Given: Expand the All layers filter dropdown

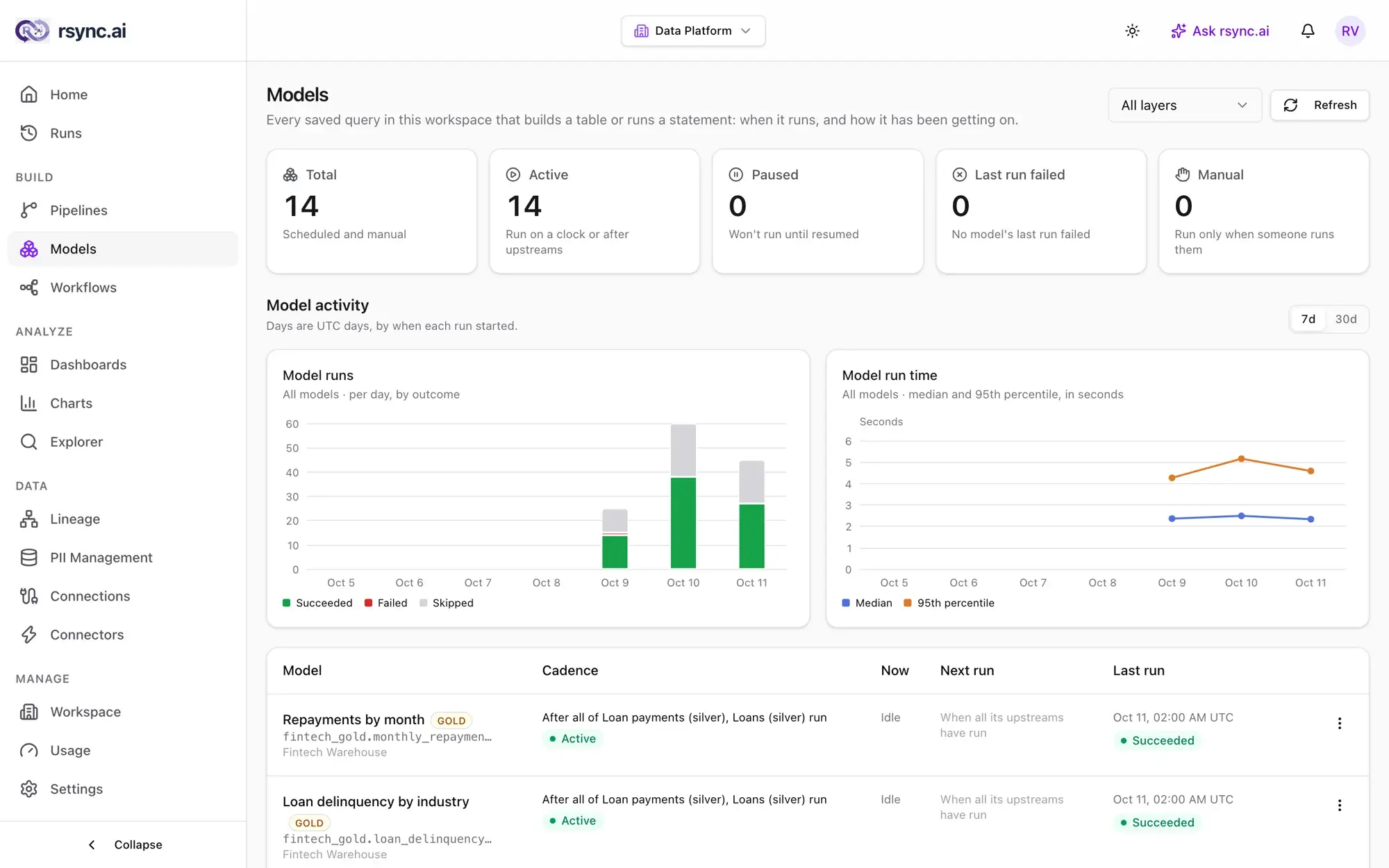Looking at the screenshot, I should tap(1185, 105).
